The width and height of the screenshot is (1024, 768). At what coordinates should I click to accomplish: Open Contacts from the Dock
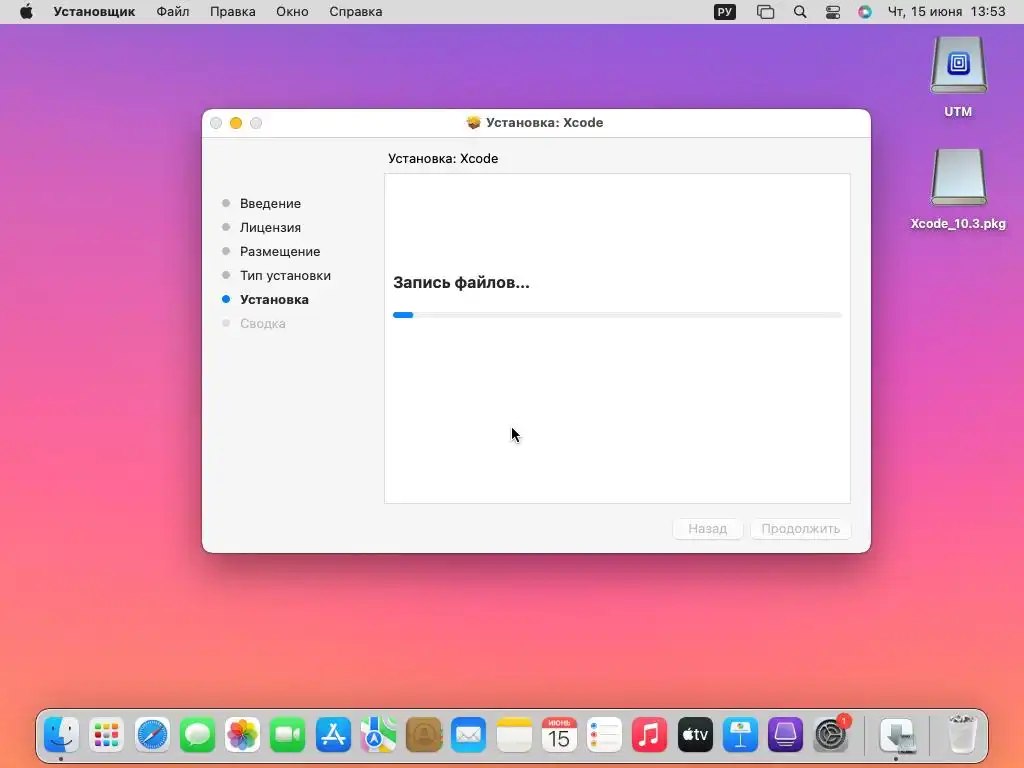424,735
